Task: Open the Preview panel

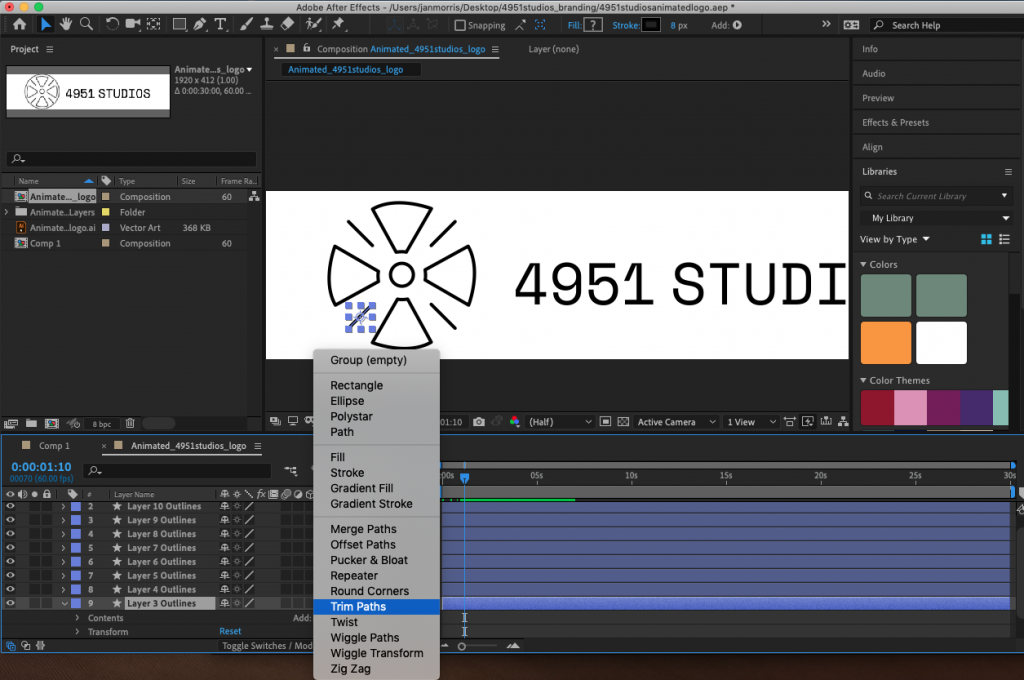Action: pos(878,98)
